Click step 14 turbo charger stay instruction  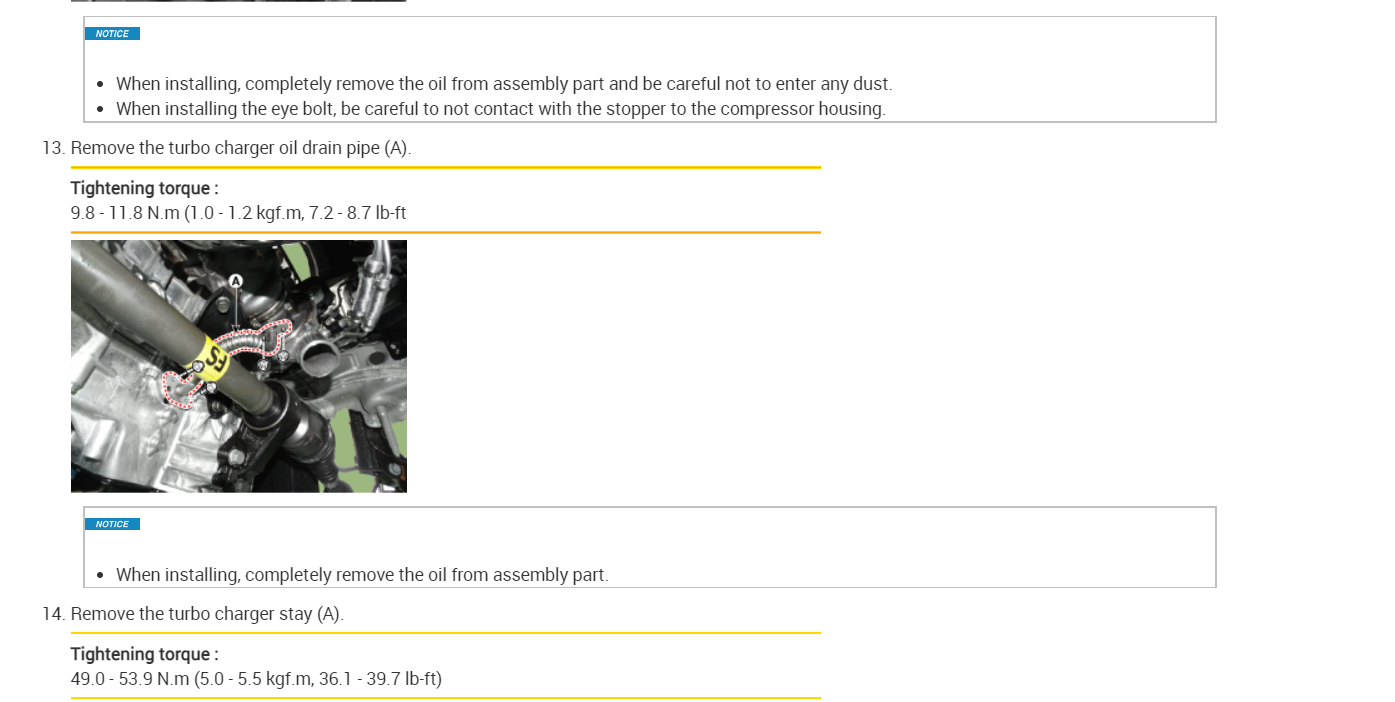coord(206,614)
